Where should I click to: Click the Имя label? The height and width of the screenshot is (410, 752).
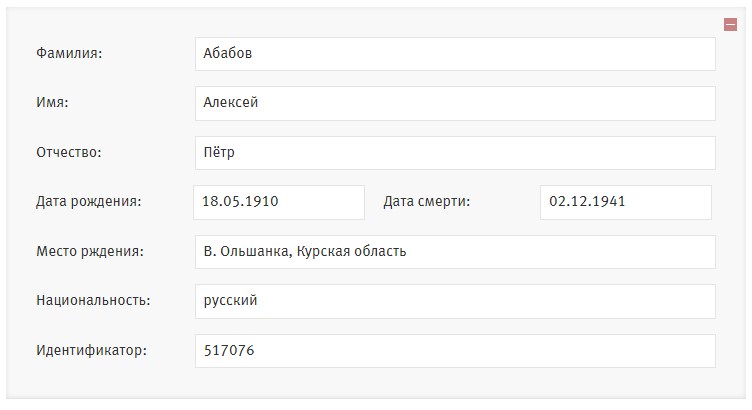point(52,103)
